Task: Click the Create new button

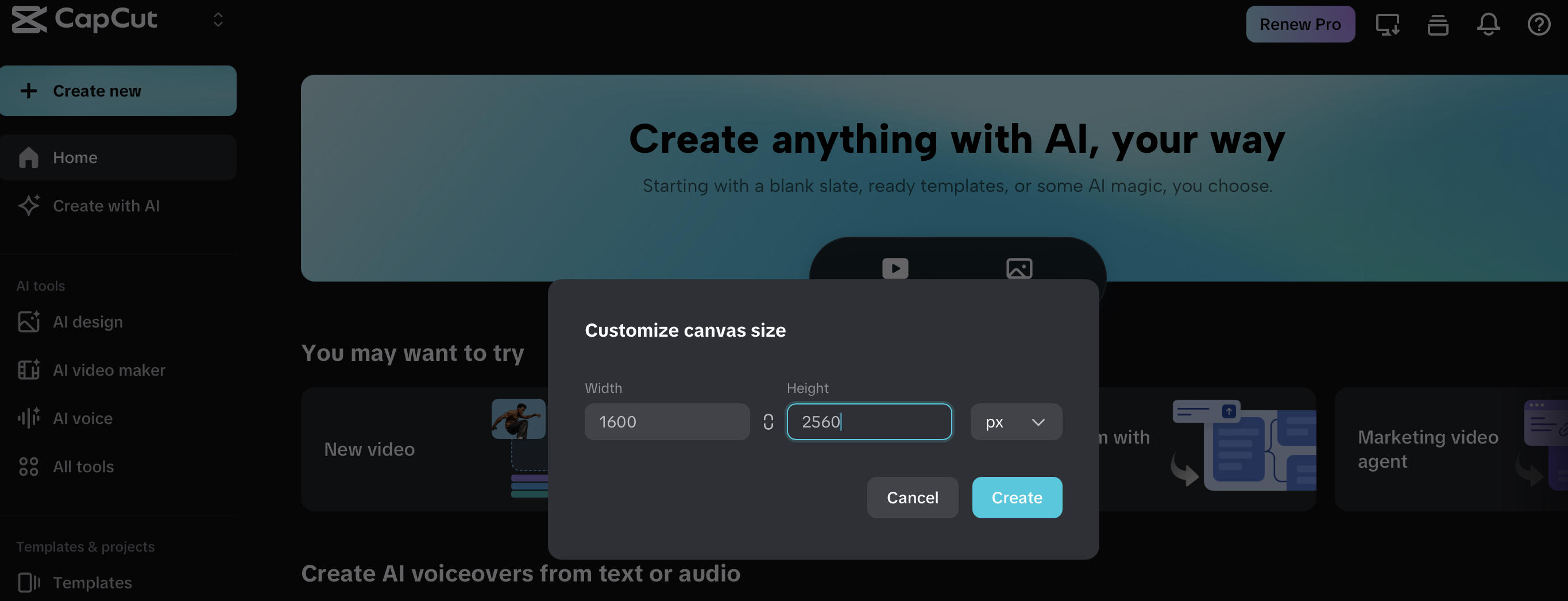Action: [x=118, y=91]
